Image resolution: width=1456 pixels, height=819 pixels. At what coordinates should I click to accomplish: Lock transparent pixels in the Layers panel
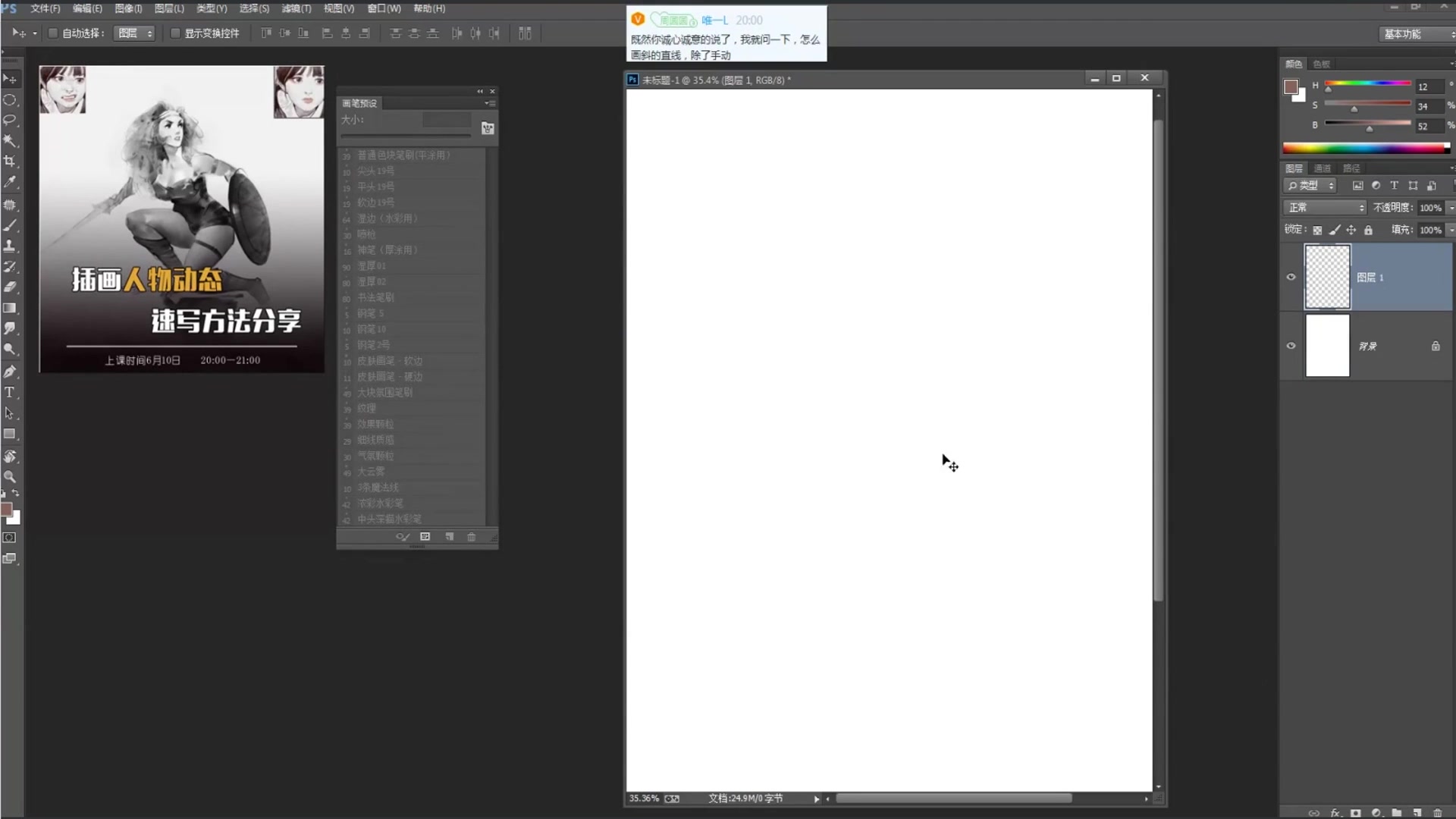coord(1317,229)
